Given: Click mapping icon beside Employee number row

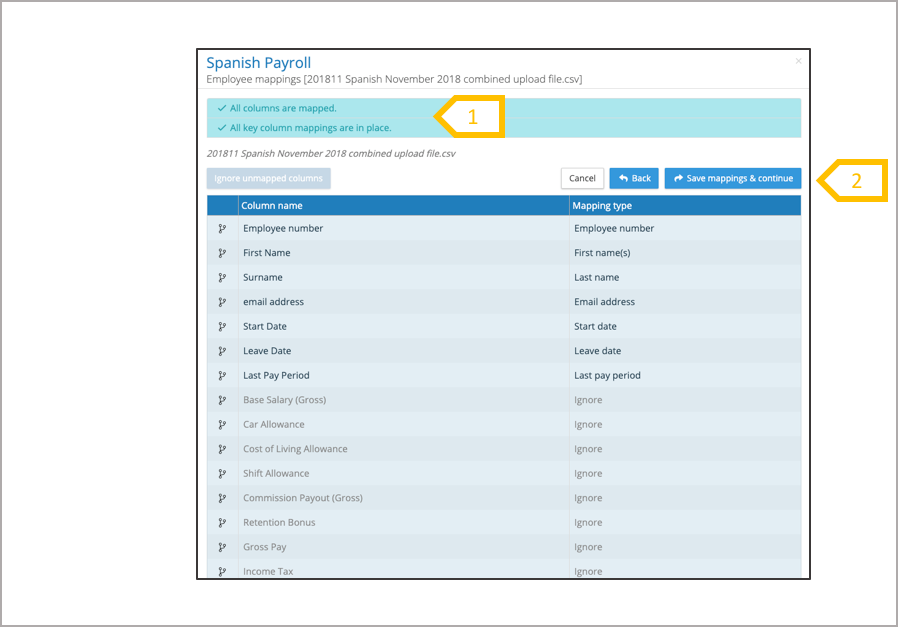Looking at the screenshot, I should point(222,228).
